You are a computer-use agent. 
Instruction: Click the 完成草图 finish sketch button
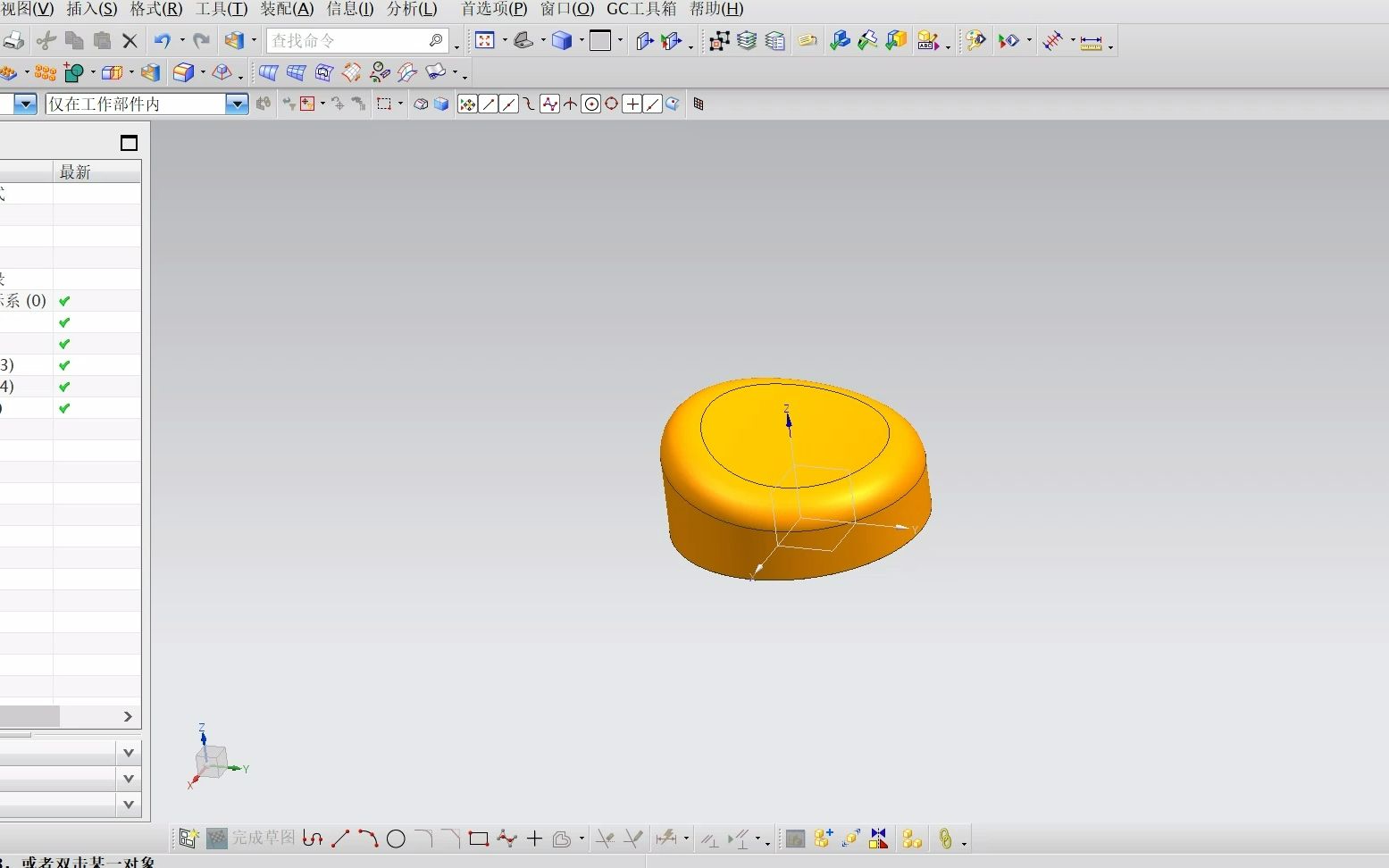(x=251, y=838)
